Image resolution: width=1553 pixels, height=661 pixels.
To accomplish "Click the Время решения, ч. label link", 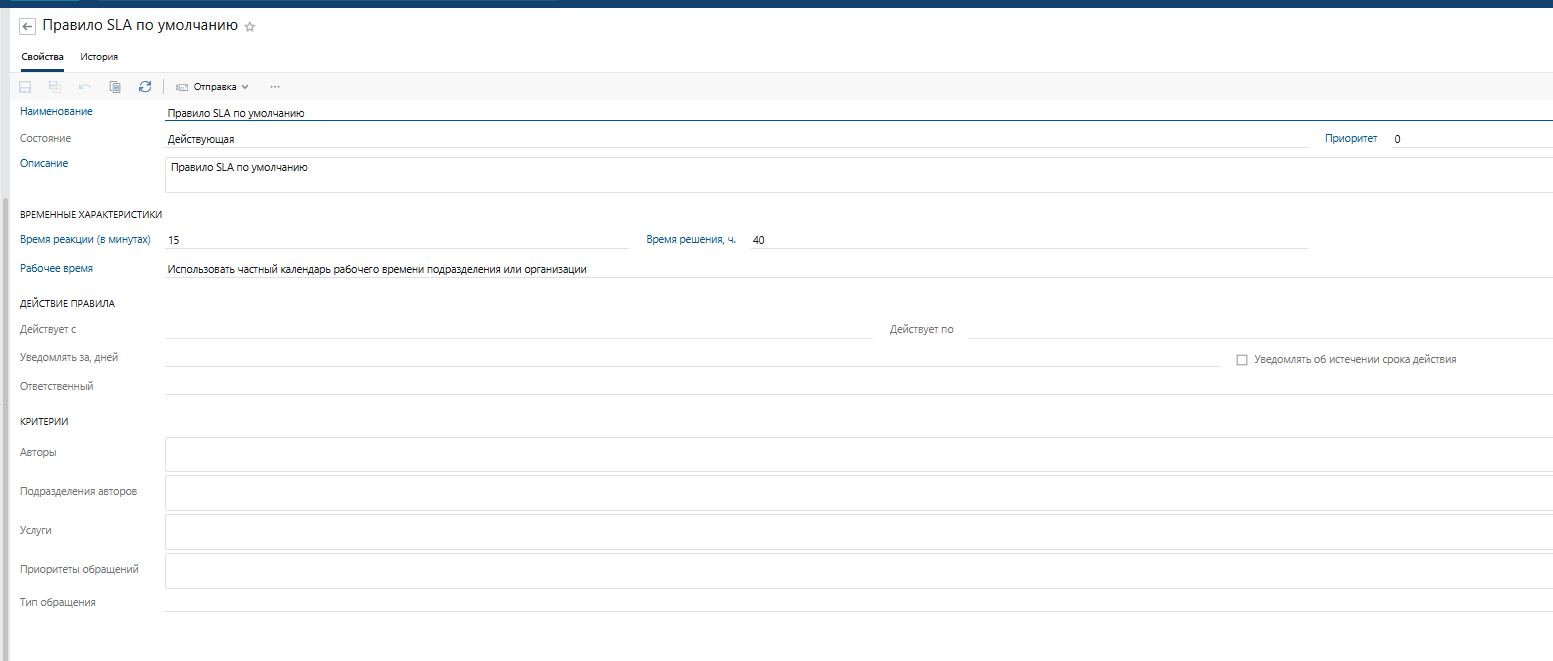I will [x=691, y=240].
